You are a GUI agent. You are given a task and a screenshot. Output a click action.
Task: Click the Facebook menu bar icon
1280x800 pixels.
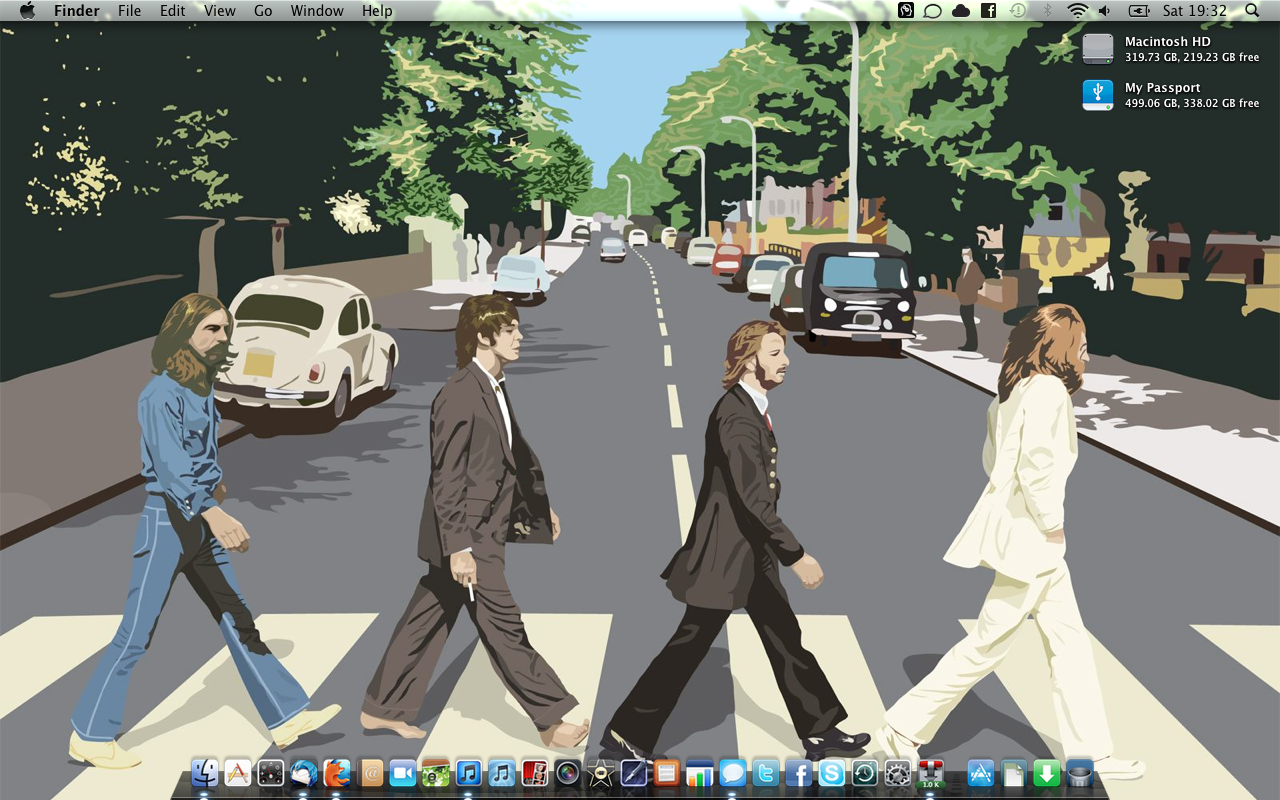coord(988,11)
